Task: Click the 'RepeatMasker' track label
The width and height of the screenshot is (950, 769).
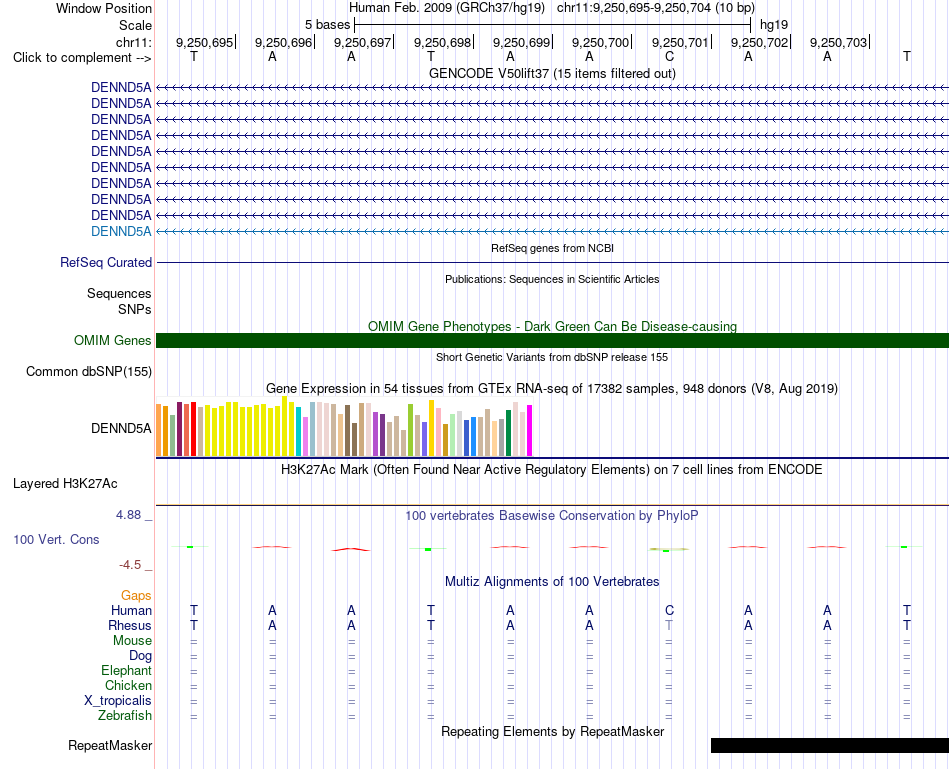Action: point(110,745)
